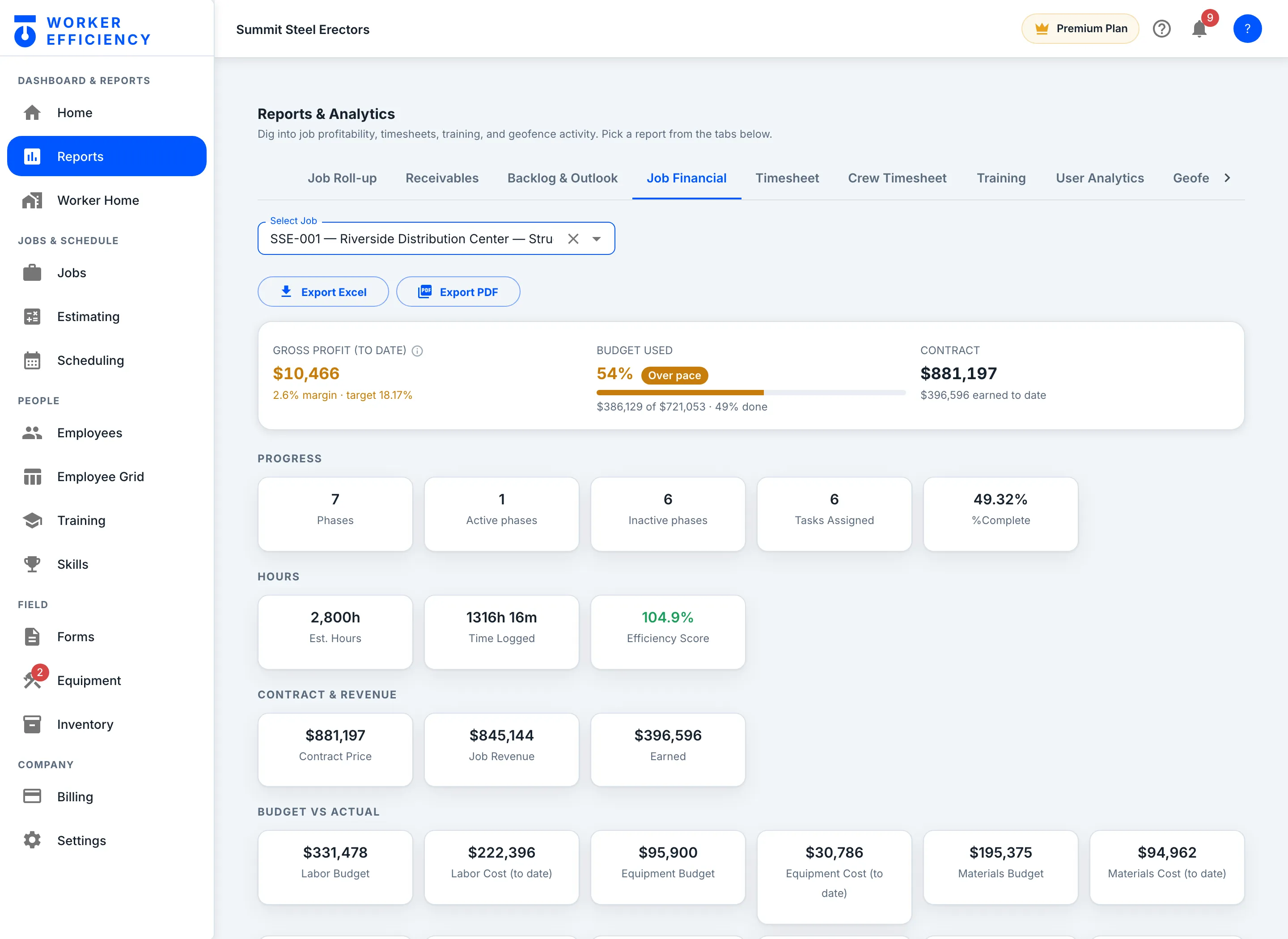
Task: Click the Estimating calculator icon
Action: click(32, 317)
